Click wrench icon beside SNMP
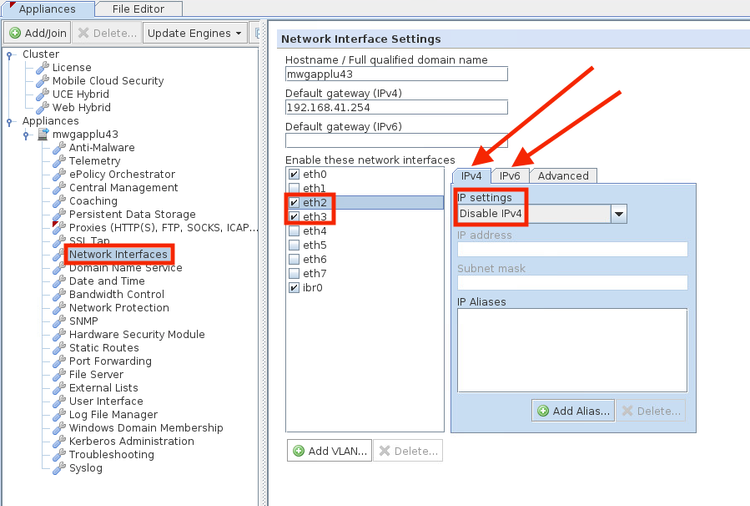 pyautogui.click(x=59, y=321)
